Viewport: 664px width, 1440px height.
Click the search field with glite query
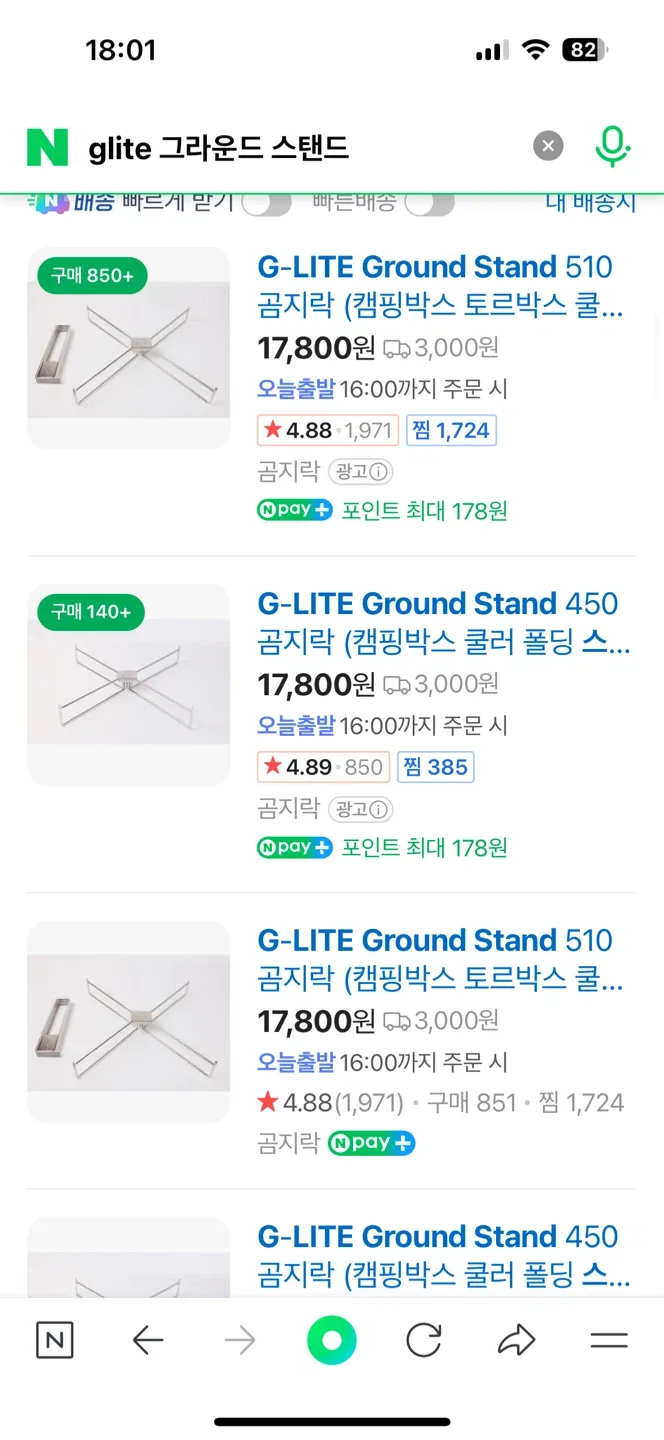pyautogui.click(x=300, y=148)
